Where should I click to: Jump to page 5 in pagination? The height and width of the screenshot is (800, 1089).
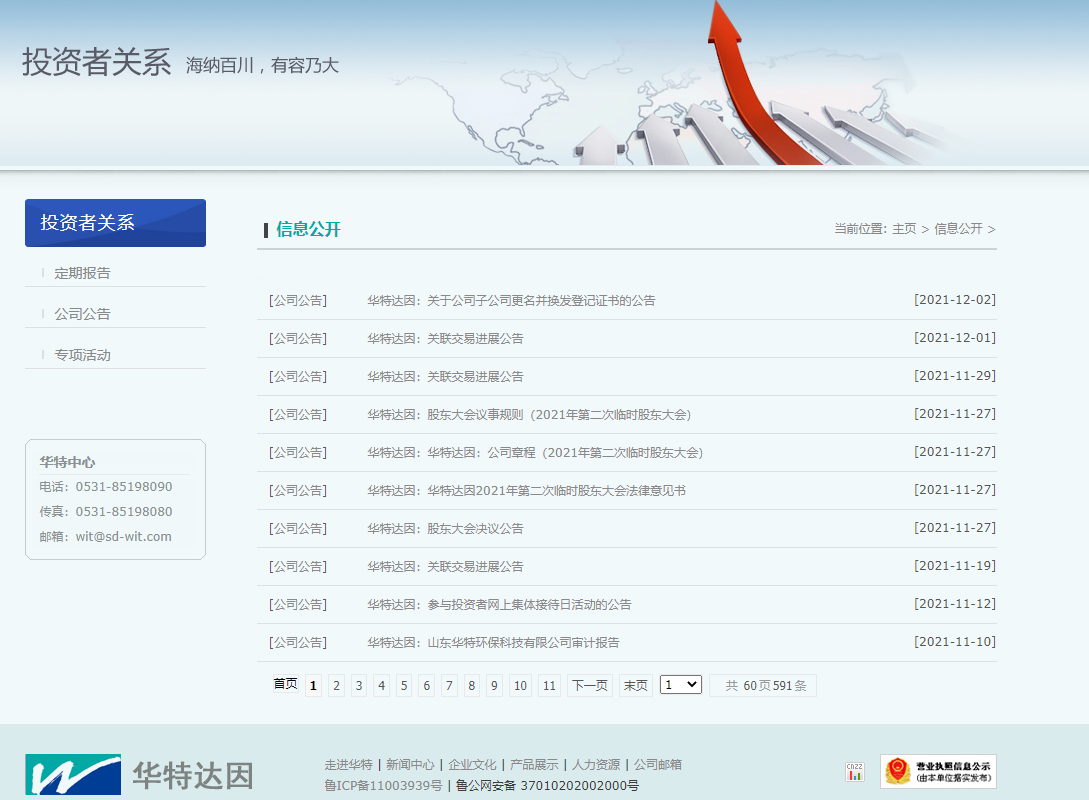click(x=404, y=685)
